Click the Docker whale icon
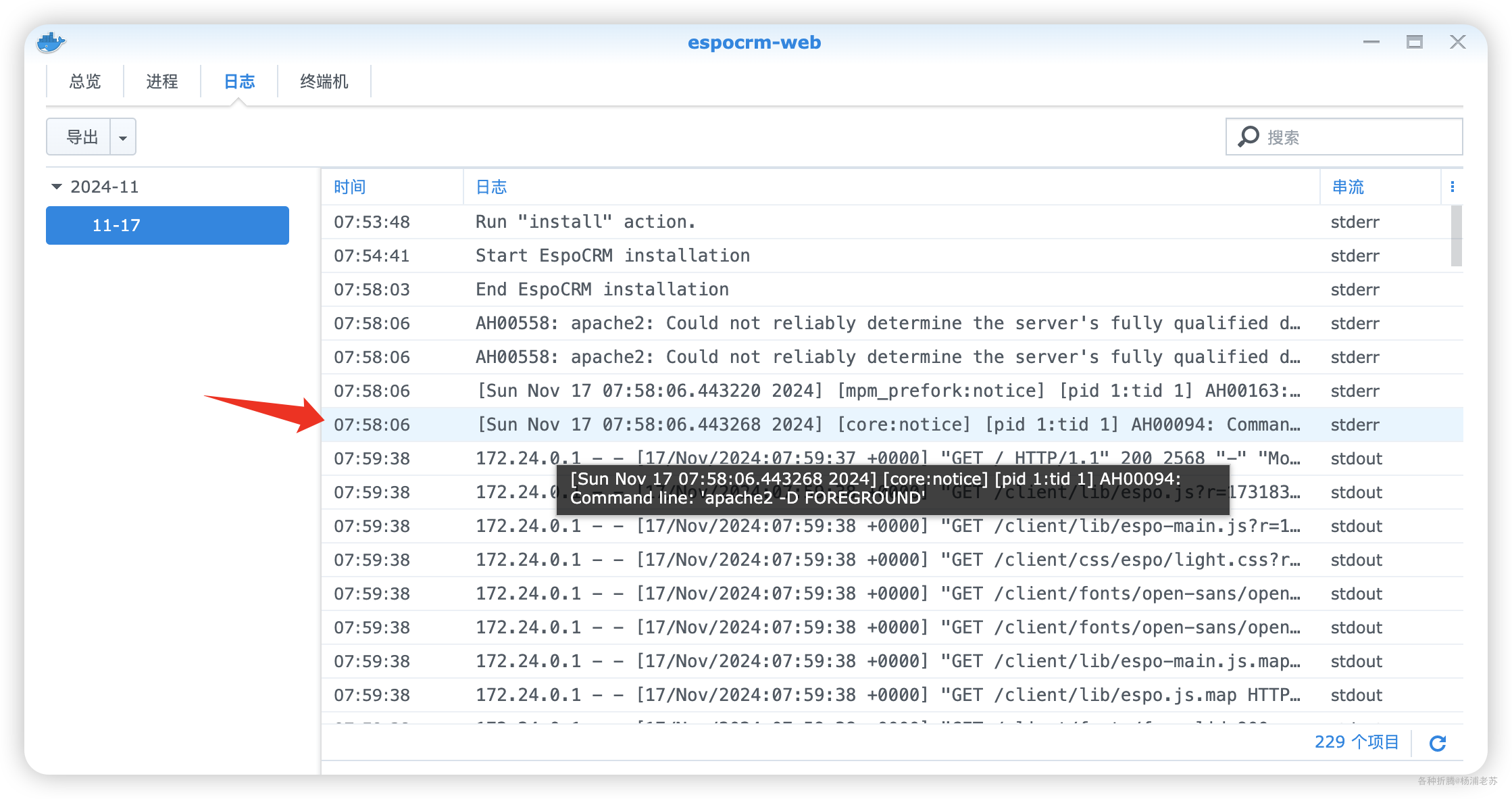Viewport: 1512px width, 799px height. 51,43
